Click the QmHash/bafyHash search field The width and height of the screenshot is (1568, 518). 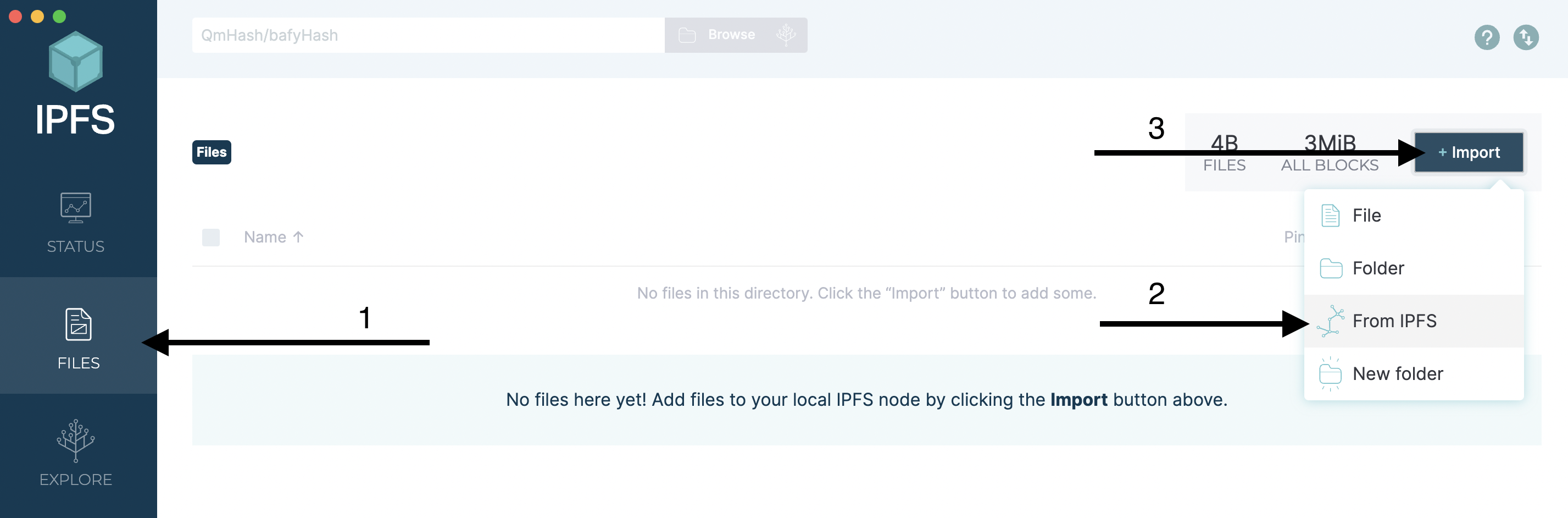click(x=426, y=35)
